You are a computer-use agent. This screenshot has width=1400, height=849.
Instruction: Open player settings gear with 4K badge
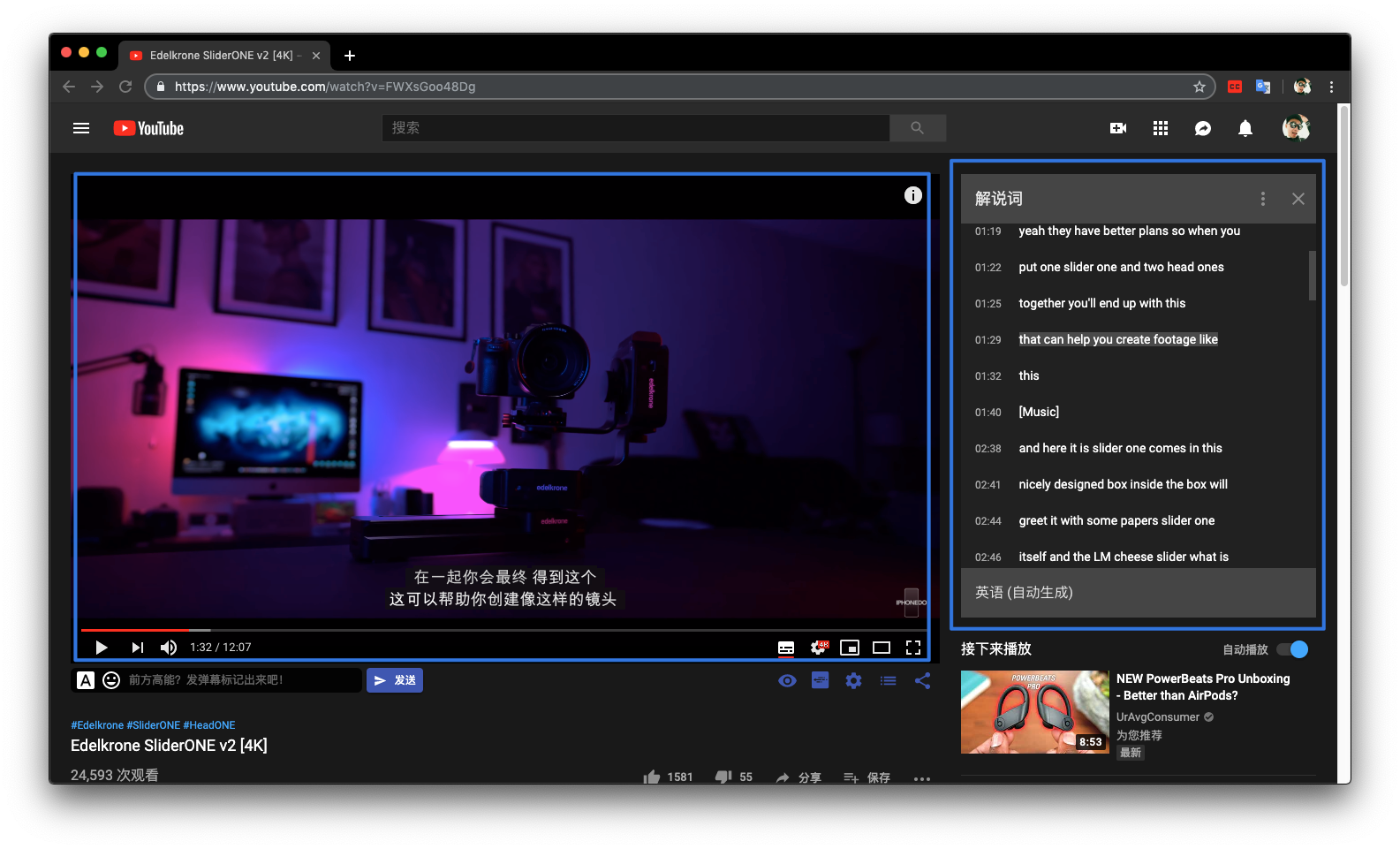coord(819,648)
